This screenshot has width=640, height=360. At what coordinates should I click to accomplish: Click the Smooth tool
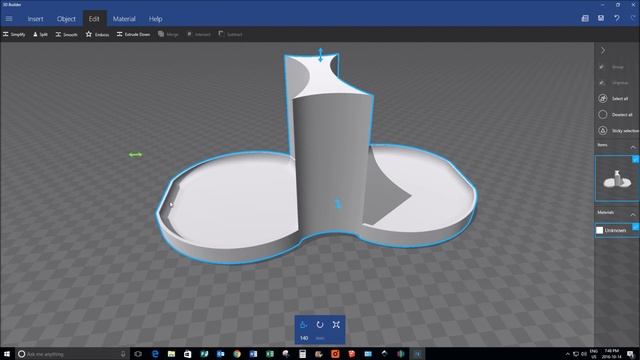pos(67,35)
